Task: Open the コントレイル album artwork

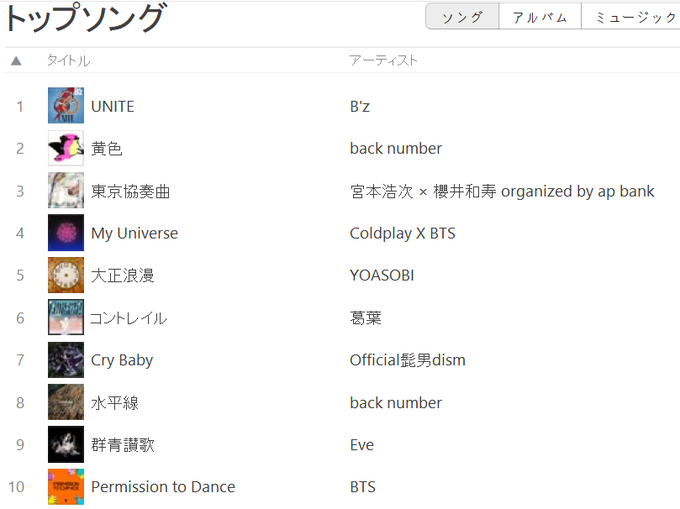Action: pos(66,317)
